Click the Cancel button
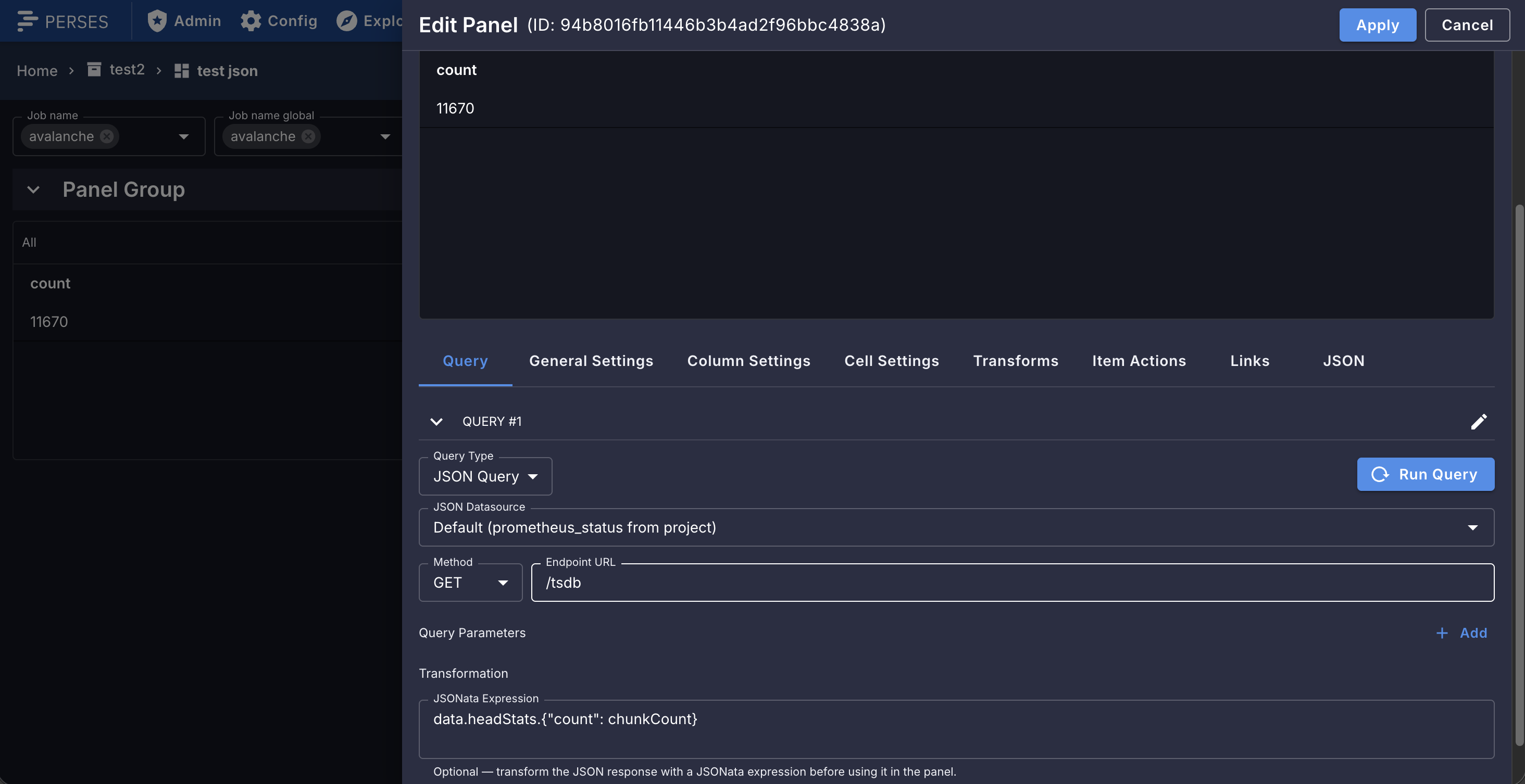1525x784 pixels. pyautogui.click(x=1467, y=25)
